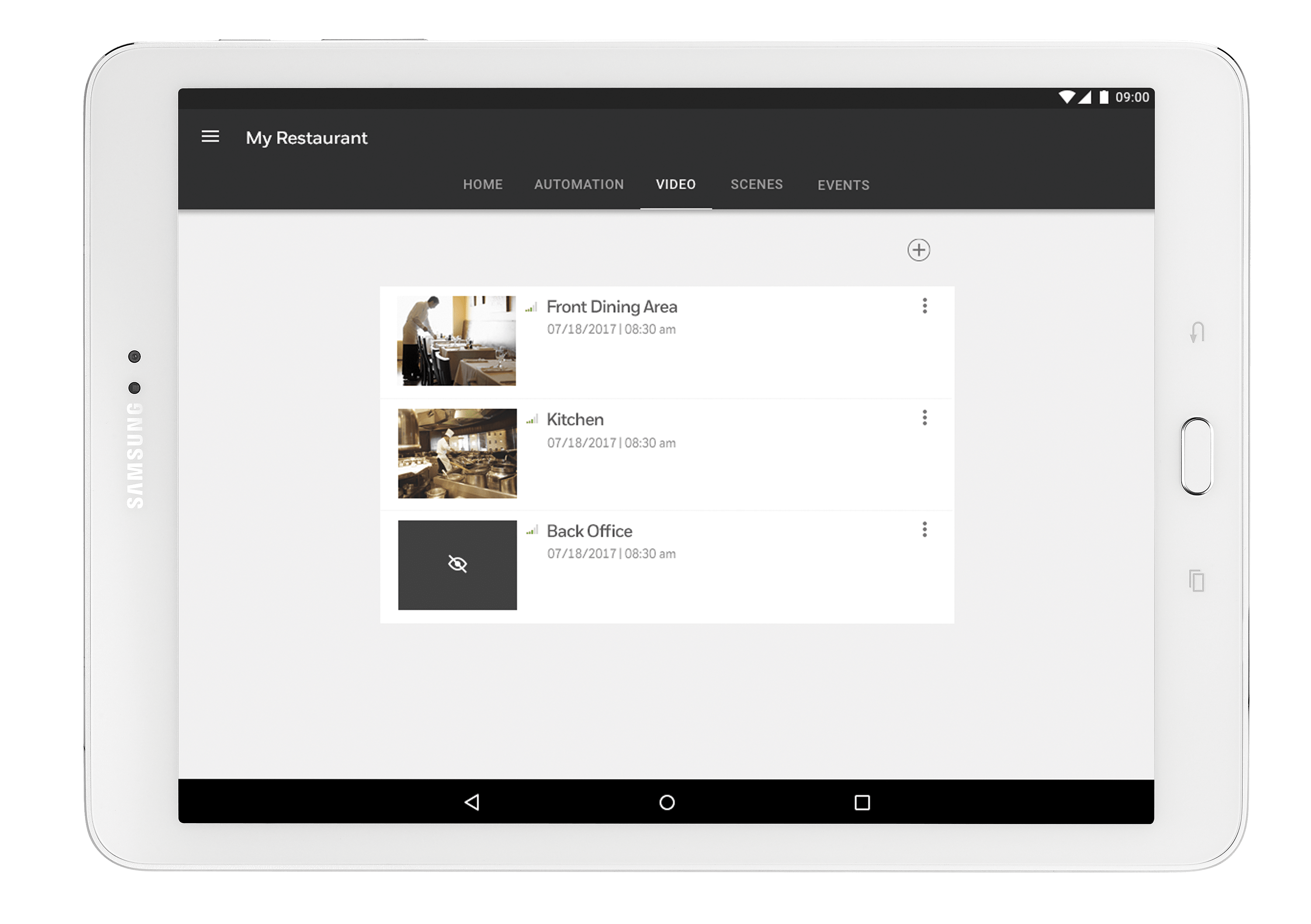Switch to the HOME tab
This screenshot has height=924, width=1311.
[x=482, y=185]
